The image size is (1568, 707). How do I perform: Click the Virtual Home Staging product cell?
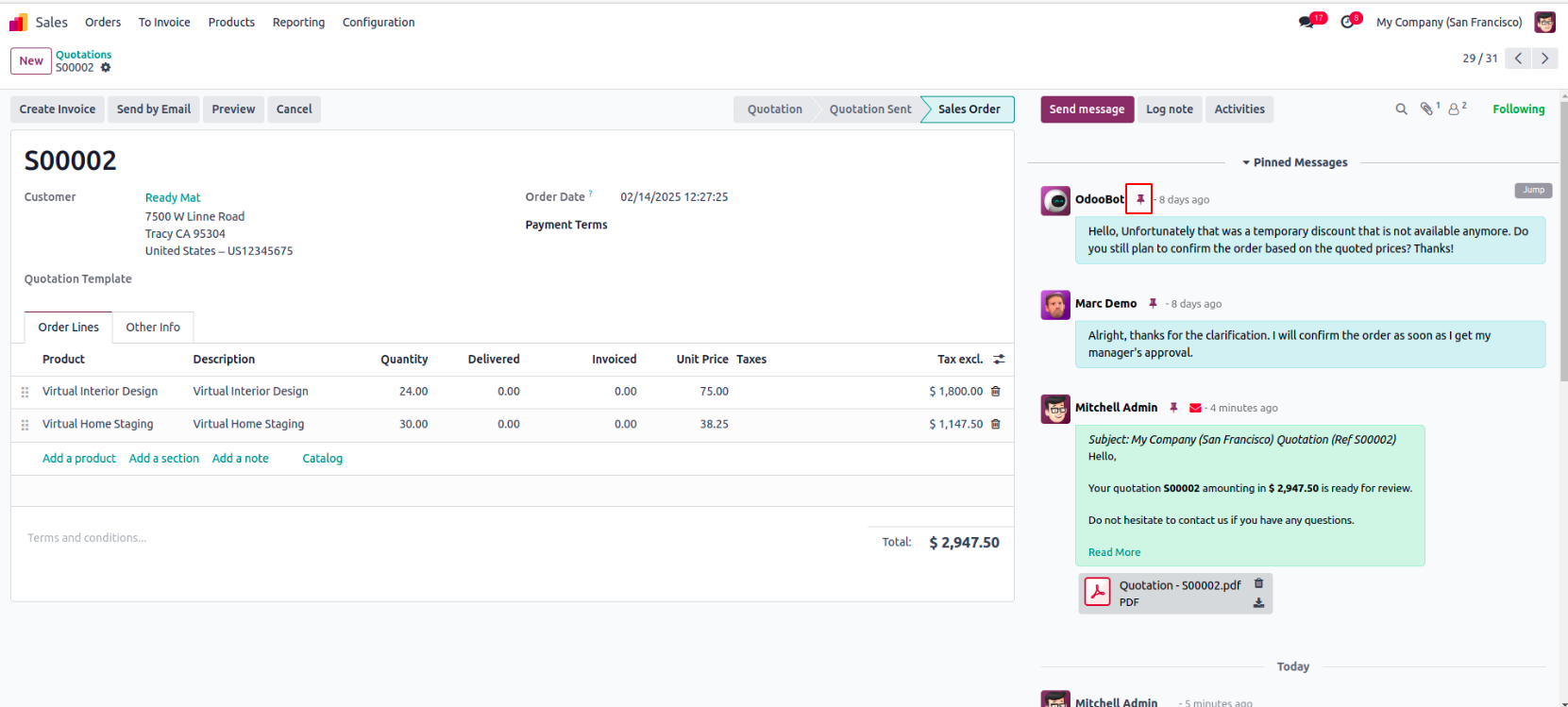(97, 425)
